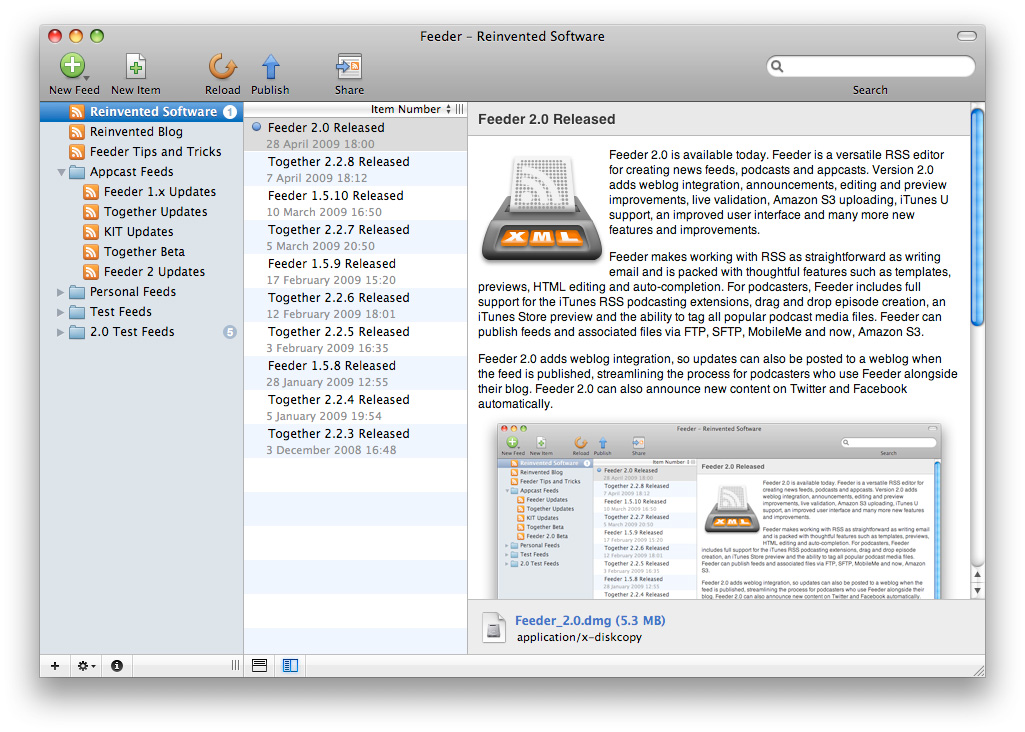The image size is (1025, 732).
Task: Click the Reload toolbar icon
Action: (222, 66)
